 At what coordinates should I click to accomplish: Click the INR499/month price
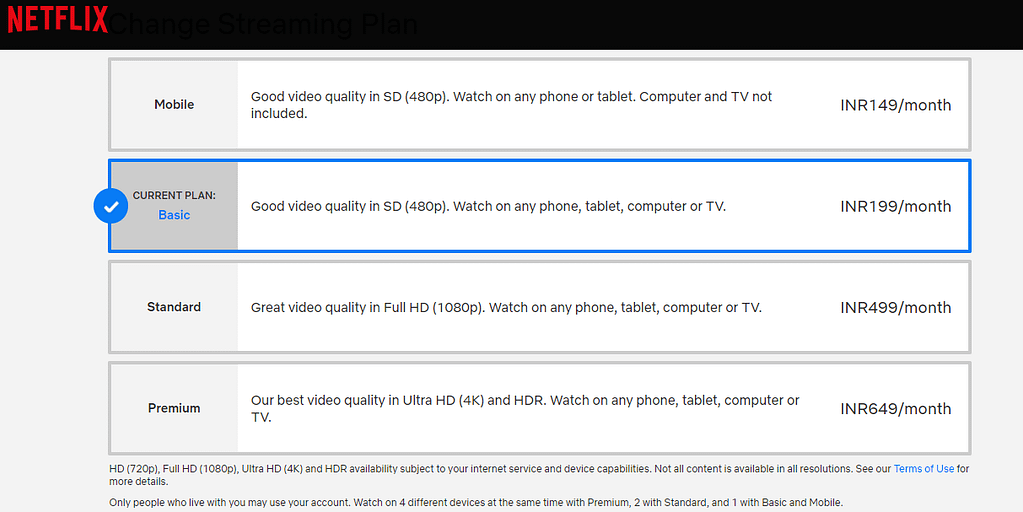(x=896, y=307)
